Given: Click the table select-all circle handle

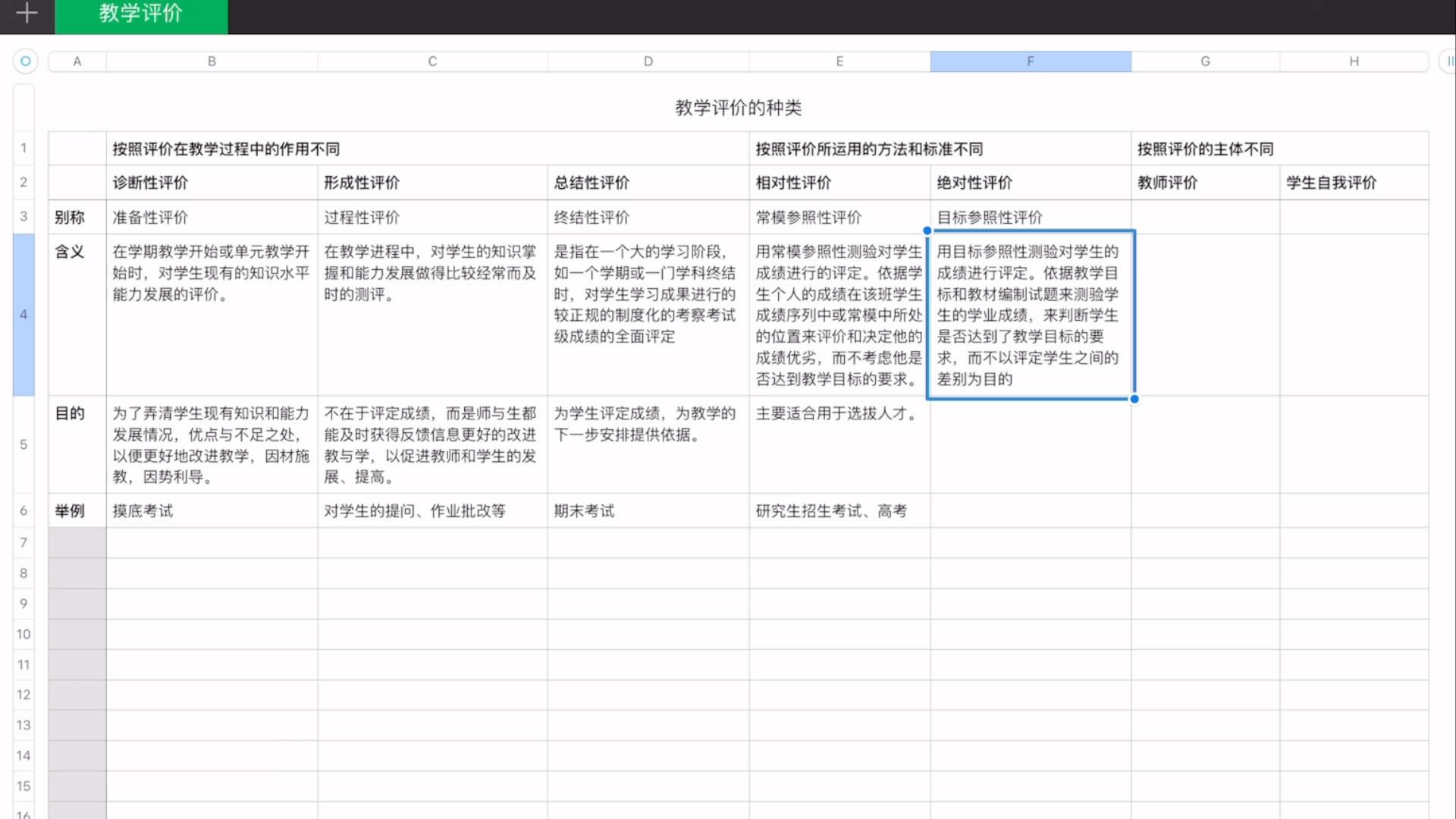Looking at the screenshot, I should [25, 61].
